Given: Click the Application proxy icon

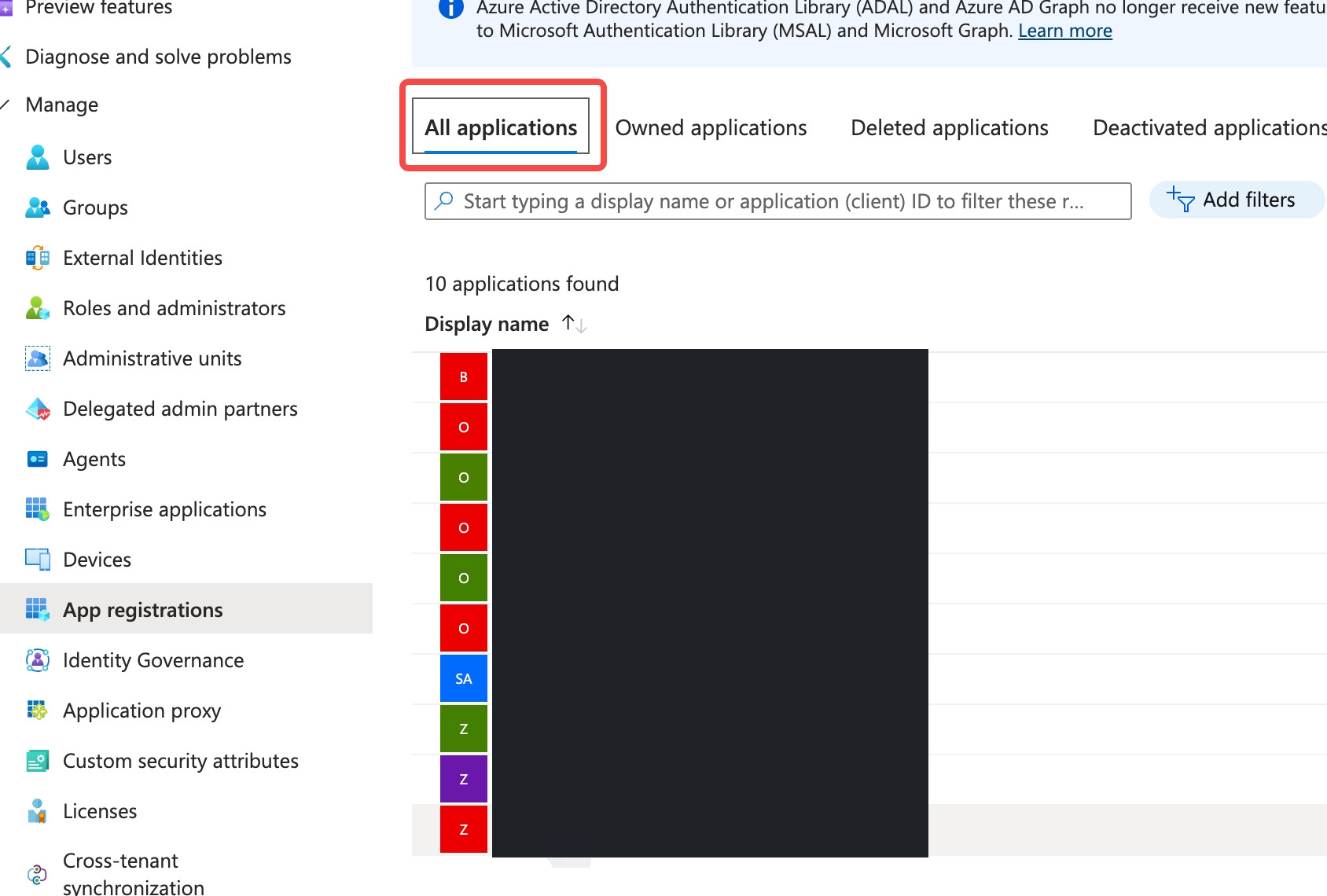Looking at the screenshot, I should 38,711.
